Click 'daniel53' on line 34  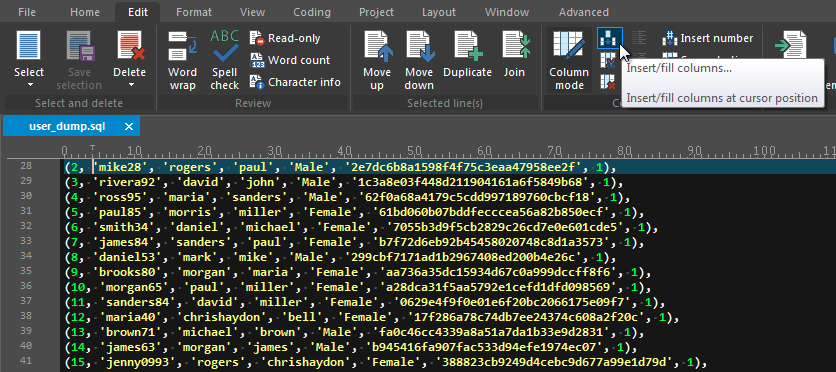(x=128, y=258)
